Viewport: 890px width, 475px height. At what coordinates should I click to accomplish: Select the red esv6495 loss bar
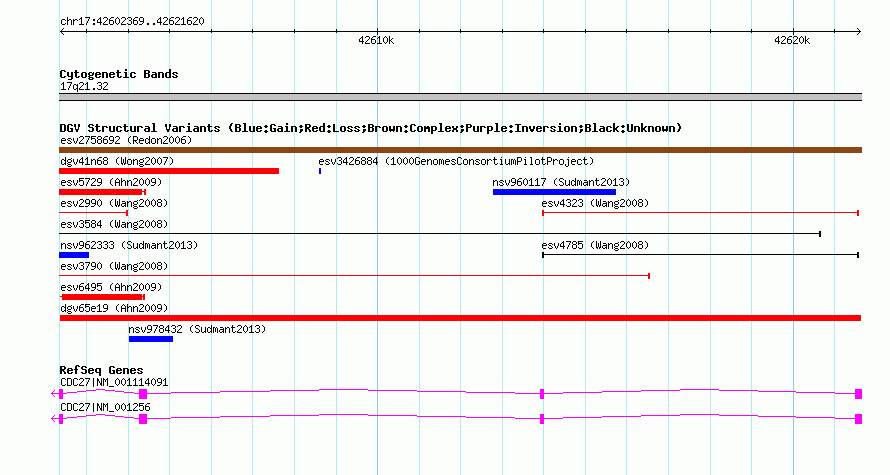pyautogui.click(x=103, y=297)
